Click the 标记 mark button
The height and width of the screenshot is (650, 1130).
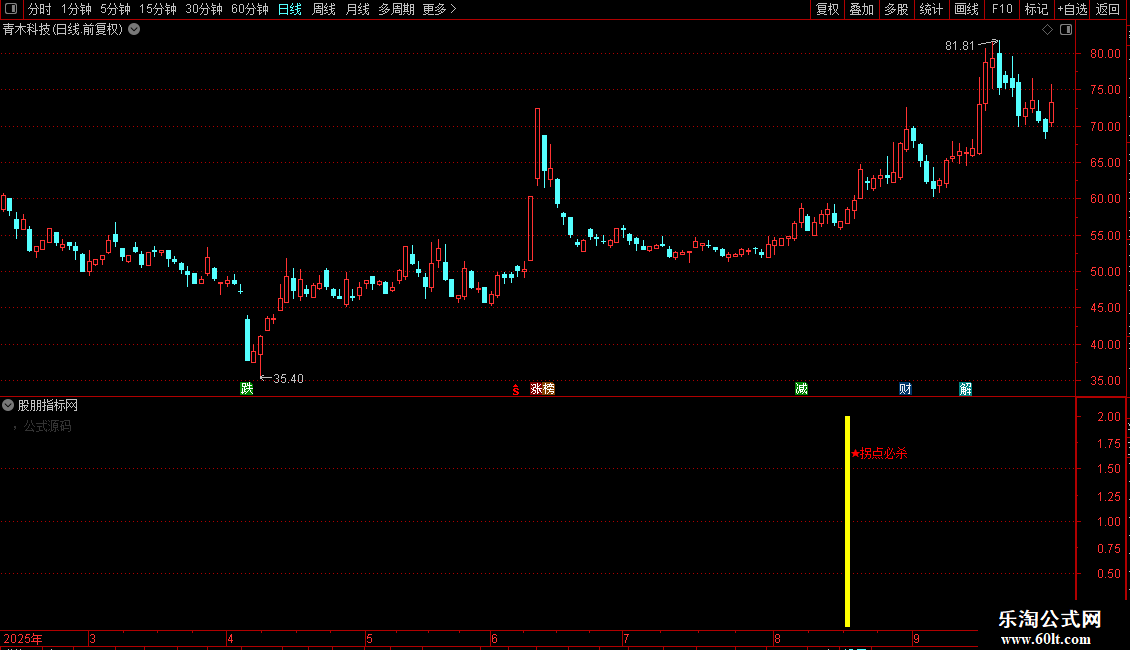click(1036, 9)
